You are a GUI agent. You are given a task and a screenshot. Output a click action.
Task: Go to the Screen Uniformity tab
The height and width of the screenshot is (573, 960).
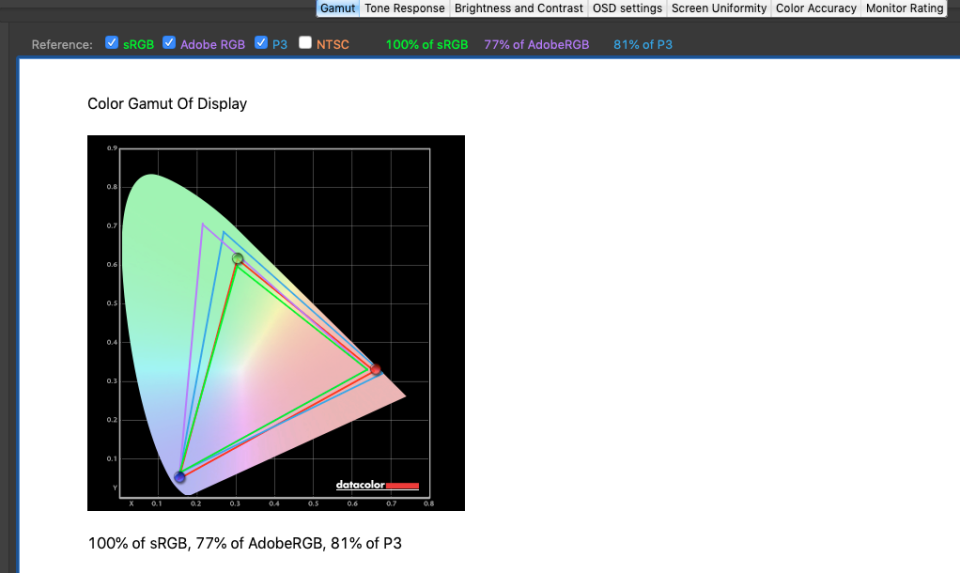tap(719, 8)
